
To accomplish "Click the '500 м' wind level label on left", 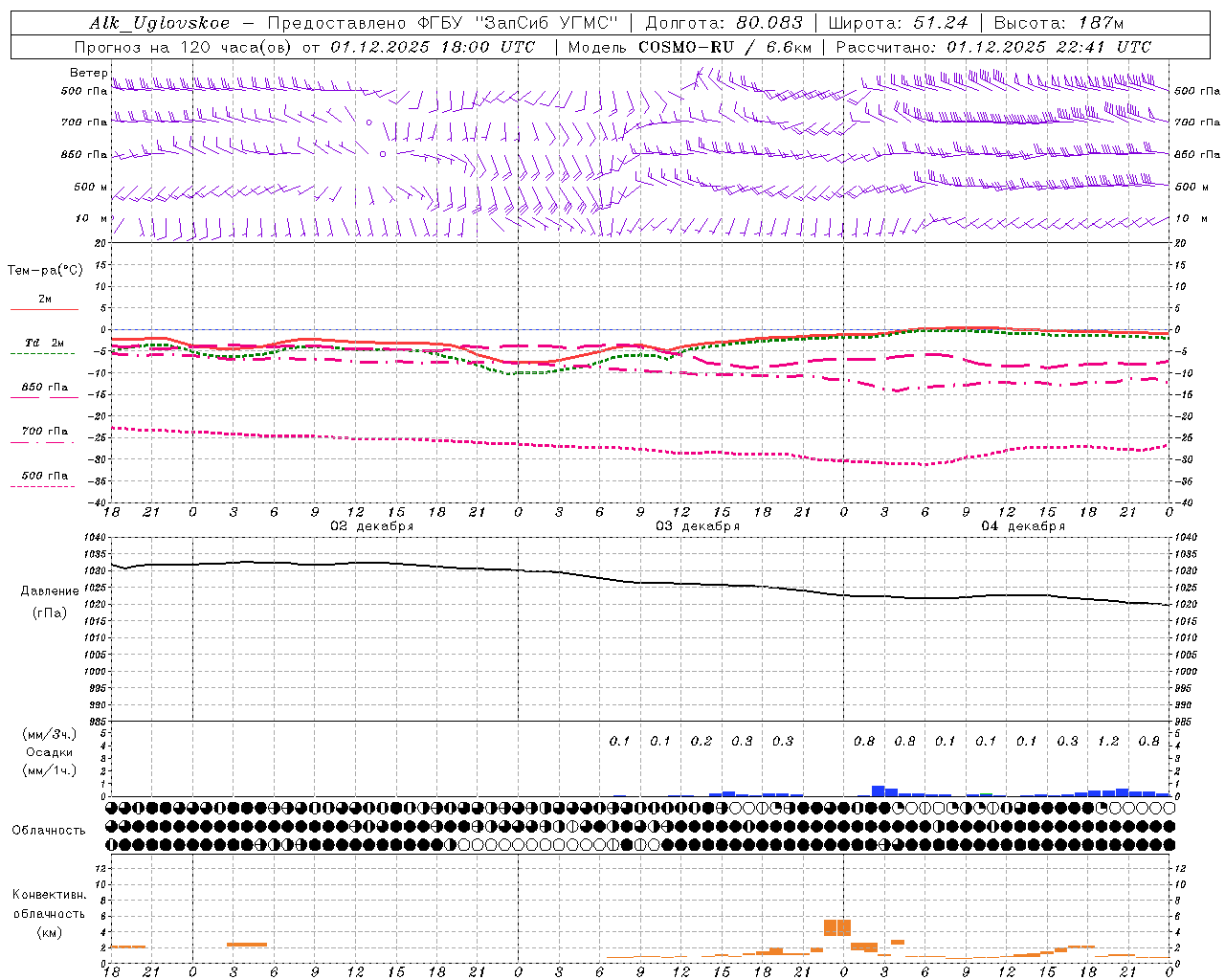I will (92, 188).
